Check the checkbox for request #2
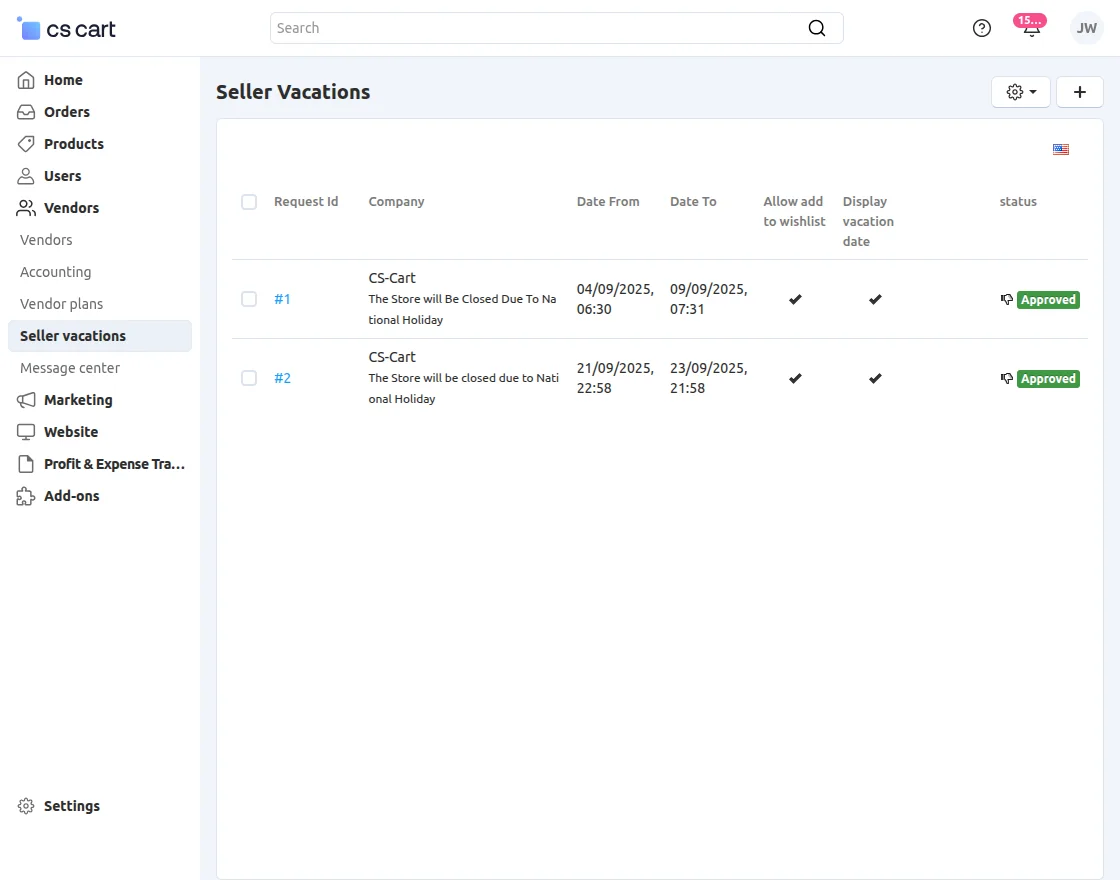The image size is (1120, 880). pos(249,378)
